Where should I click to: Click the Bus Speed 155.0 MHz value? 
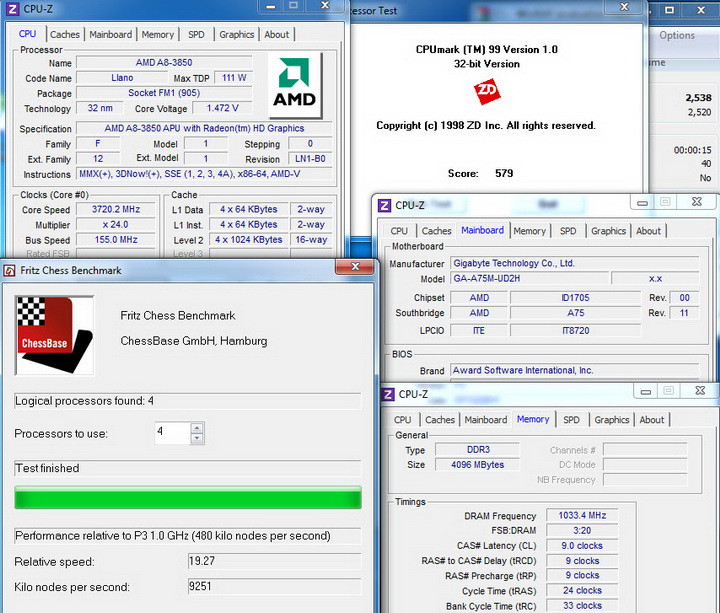[x=116, y=240]
